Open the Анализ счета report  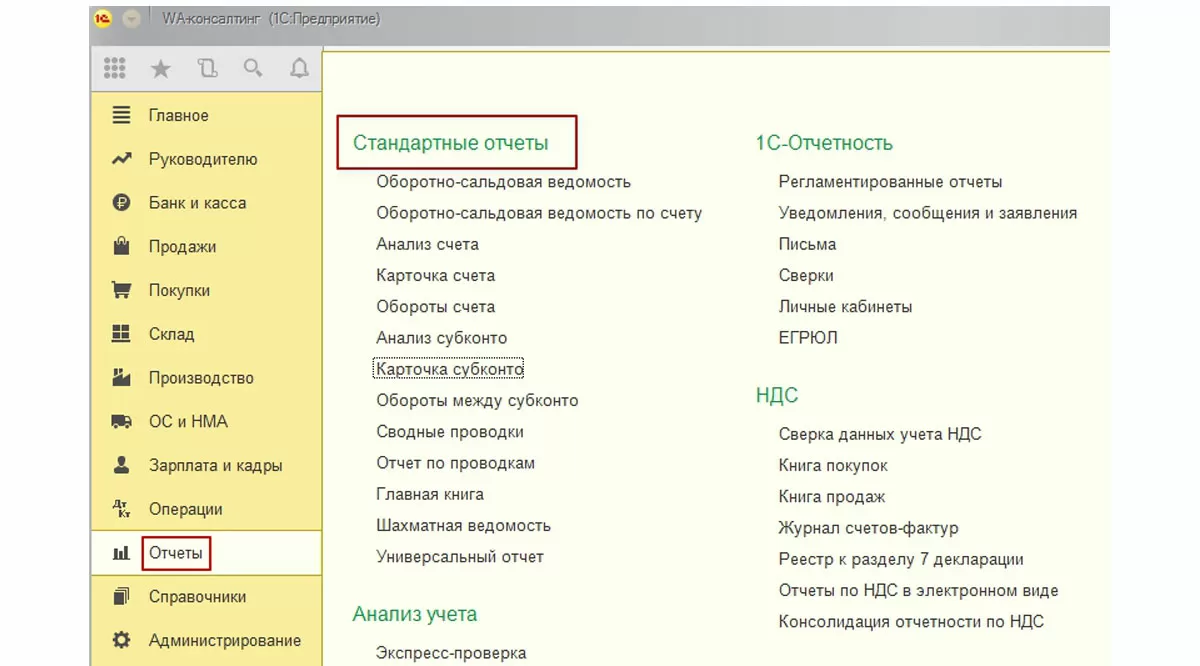427,244
